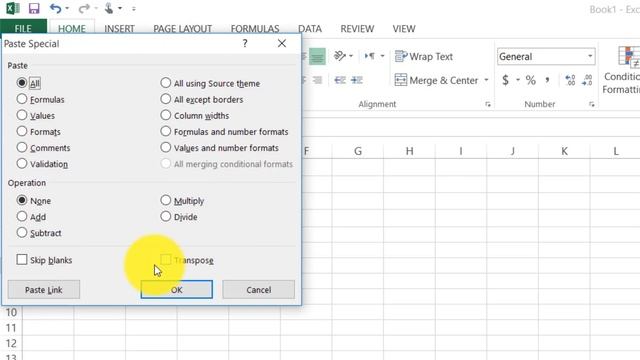640x360 pixels.
Task: Tick the Transpose checkbox
Action: [165, 260]
